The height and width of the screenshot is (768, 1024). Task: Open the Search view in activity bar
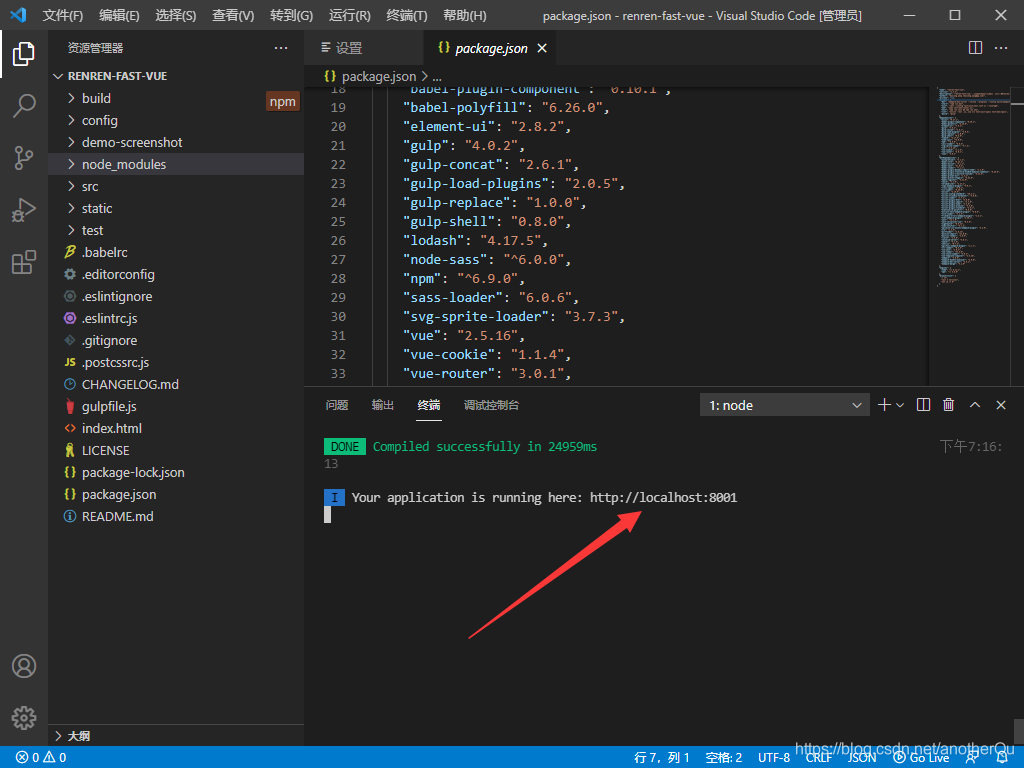coord(24,105)
